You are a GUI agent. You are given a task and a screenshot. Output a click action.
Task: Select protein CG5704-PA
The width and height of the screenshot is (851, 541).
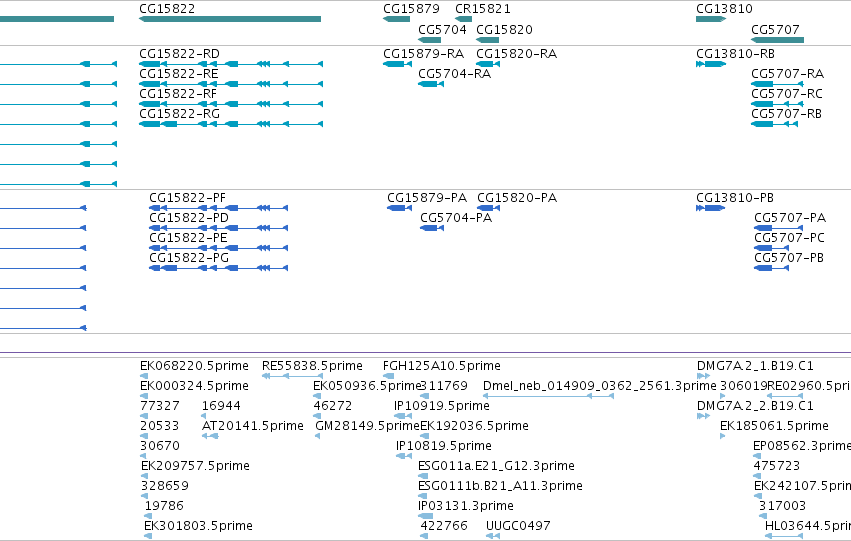click(432, 228)
